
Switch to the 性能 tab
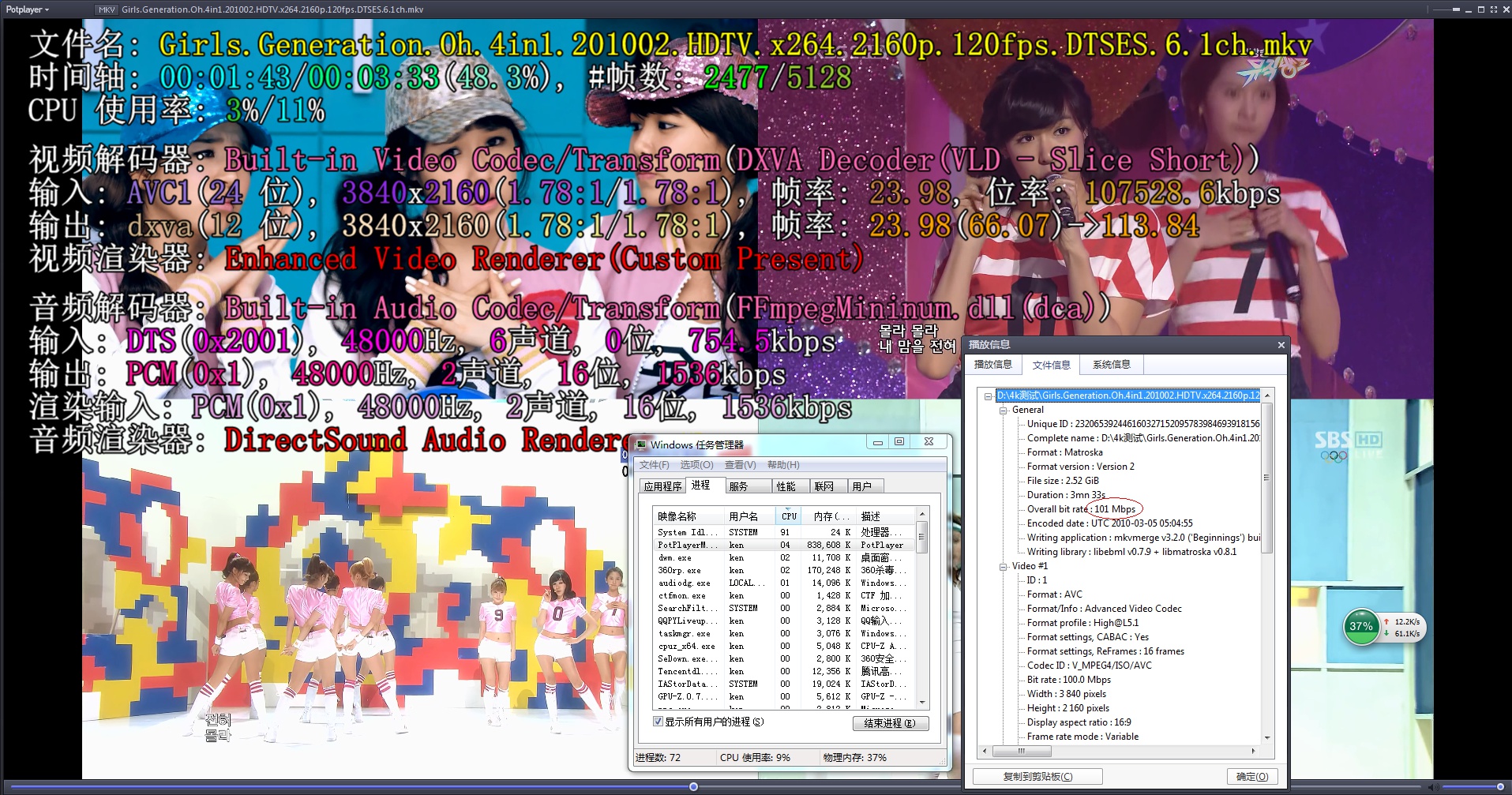pos(786,486)
